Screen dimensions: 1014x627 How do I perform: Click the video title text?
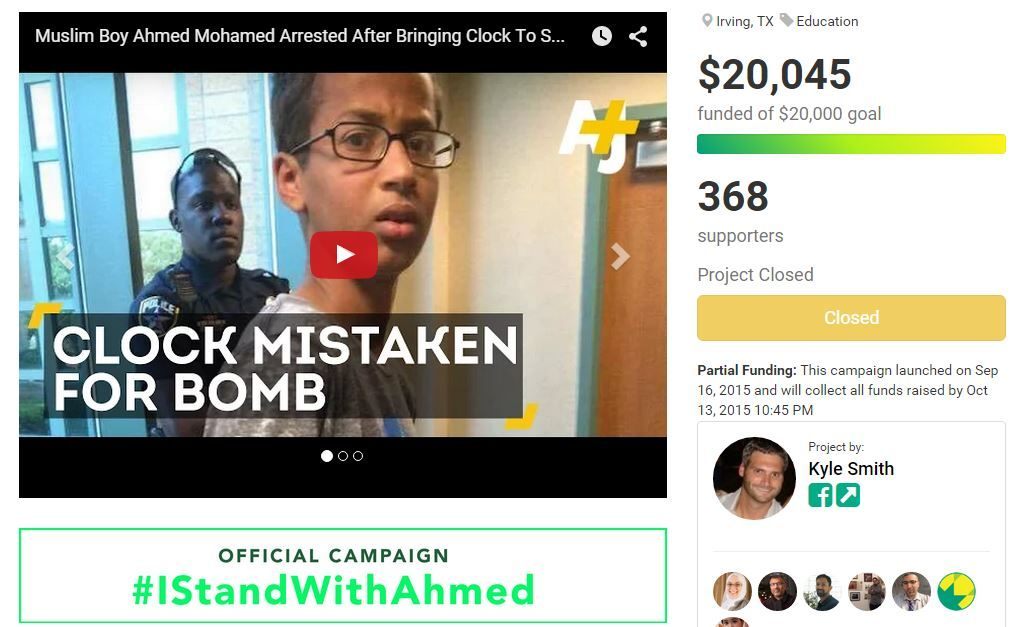300,36
